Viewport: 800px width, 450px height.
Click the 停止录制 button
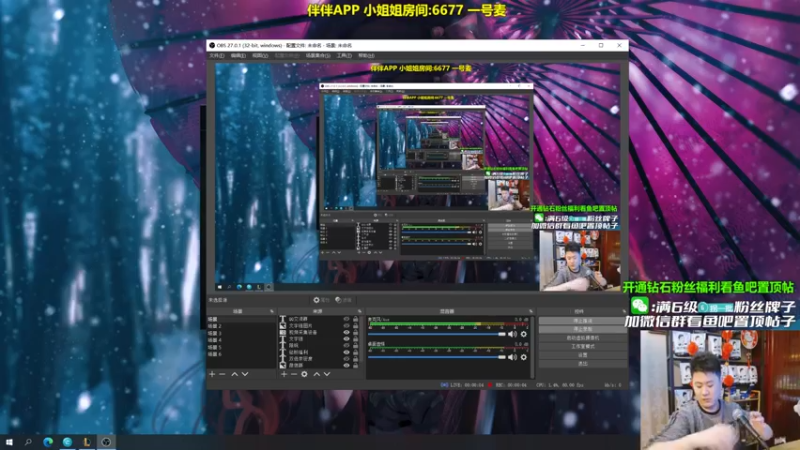tap(583, 329)
